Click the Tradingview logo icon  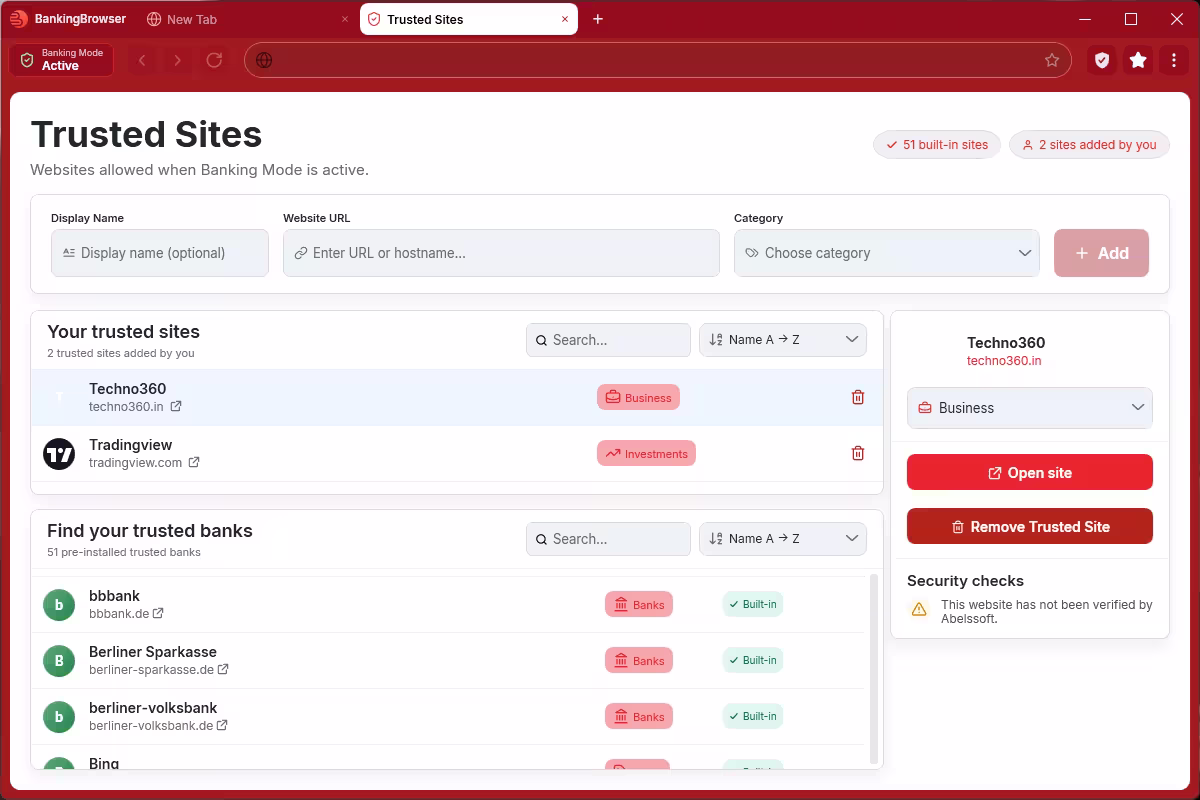[59, 454]
